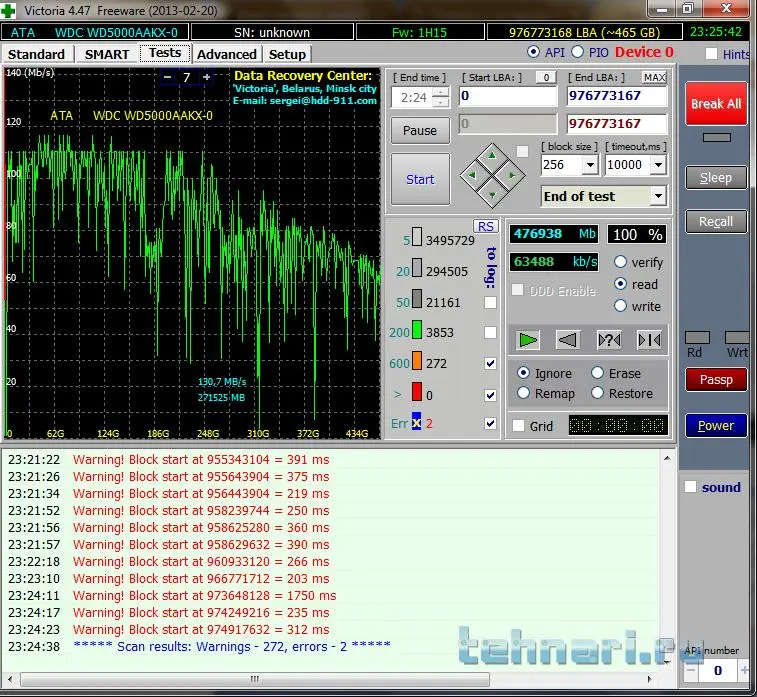Click the graph zoom minus icon
The height and width of the screenshot is (697, 757).
tap(167, 77)
